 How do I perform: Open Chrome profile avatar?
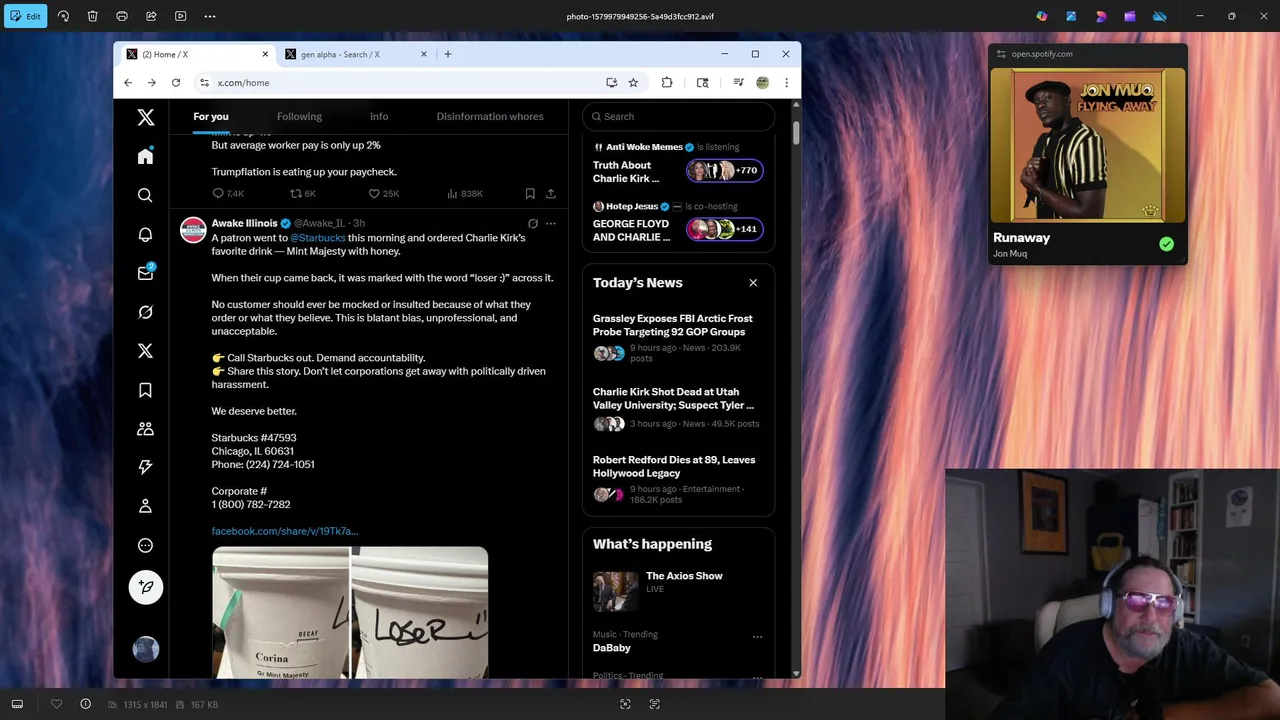coord(762,83)
